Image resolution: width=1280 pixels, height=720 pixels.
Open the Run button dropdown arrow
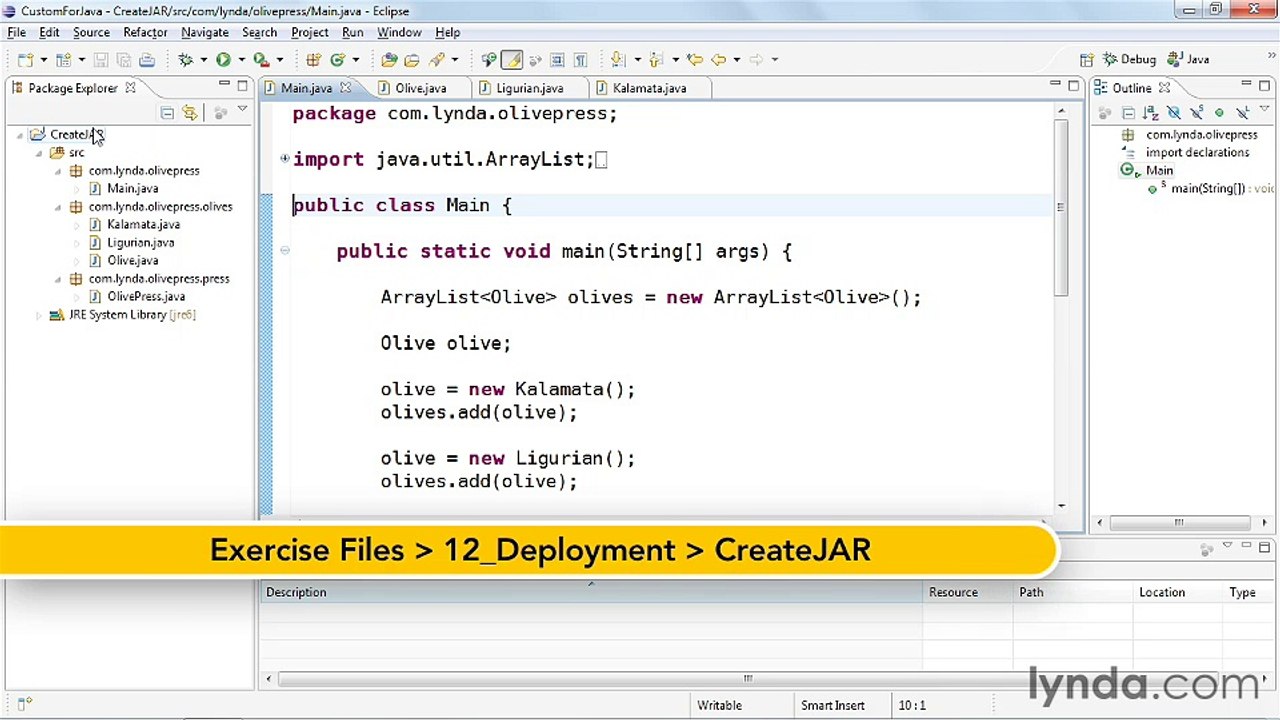tap(241, 60)
